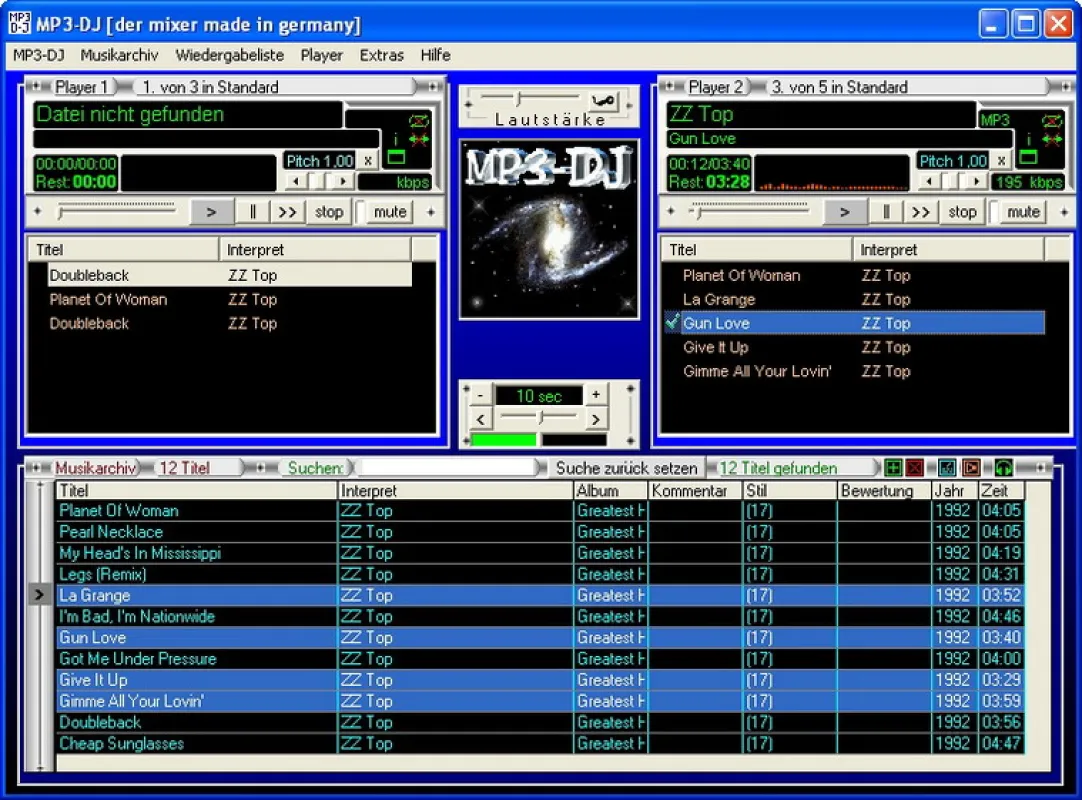Click the orange play icon in archive toolbar
Viewport: 1082px width, 800px height.
click(972, 469)
